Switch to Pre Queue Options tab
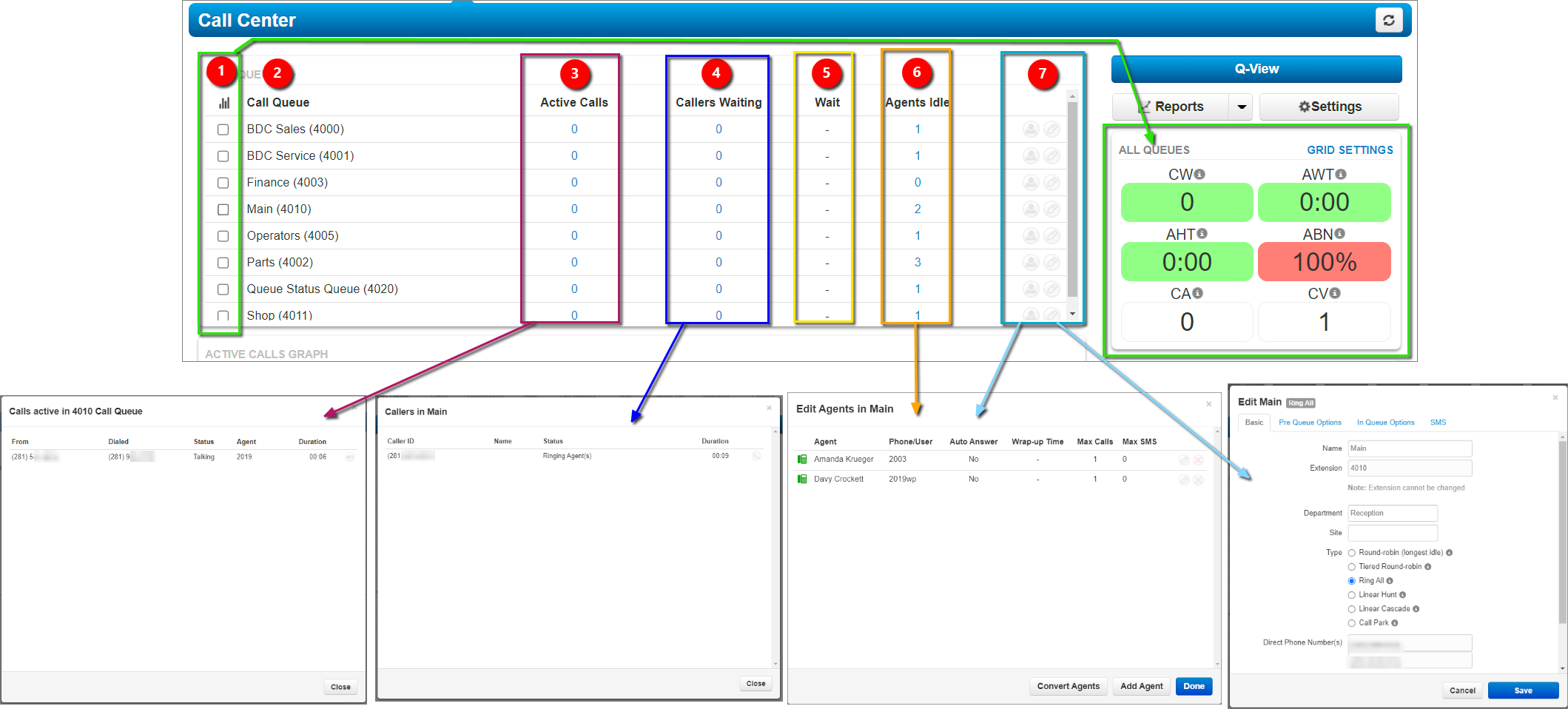Screen dimensions: 1568x709 (1310, 423)
